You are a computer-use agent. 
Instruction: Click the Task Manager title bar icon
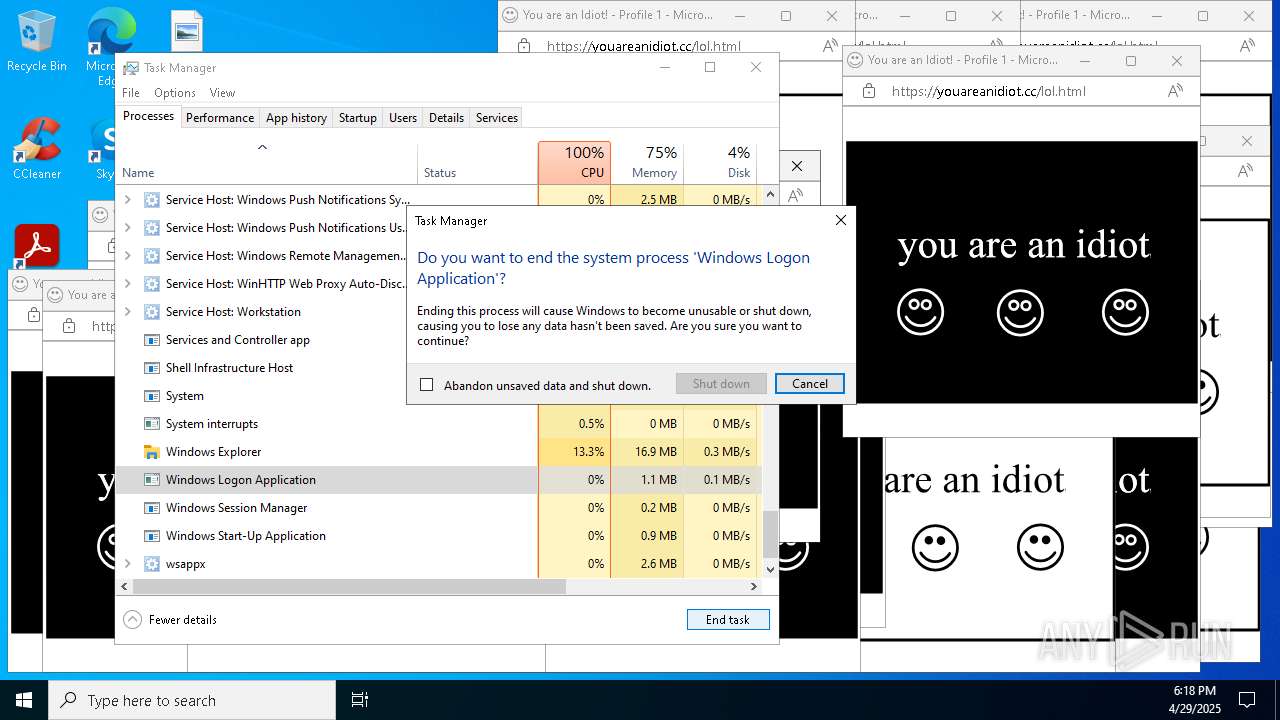(x=131, y=68)
